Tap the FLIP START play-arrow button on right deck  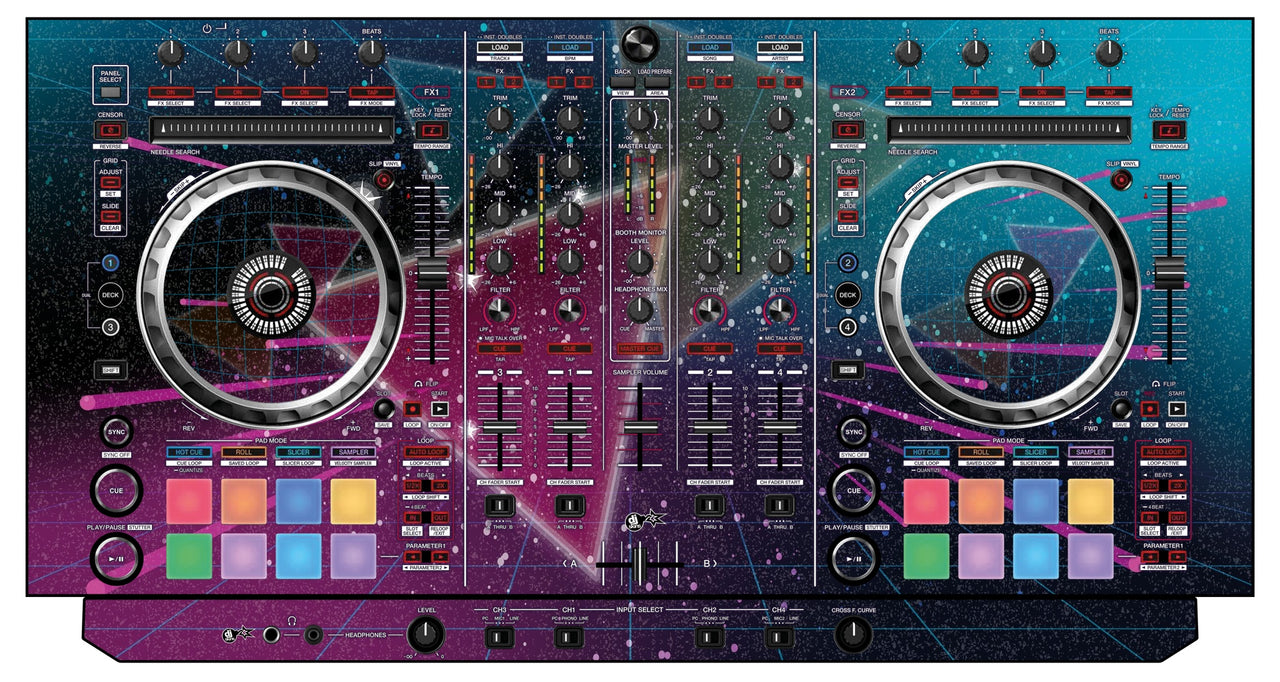tap(1178, 408)
